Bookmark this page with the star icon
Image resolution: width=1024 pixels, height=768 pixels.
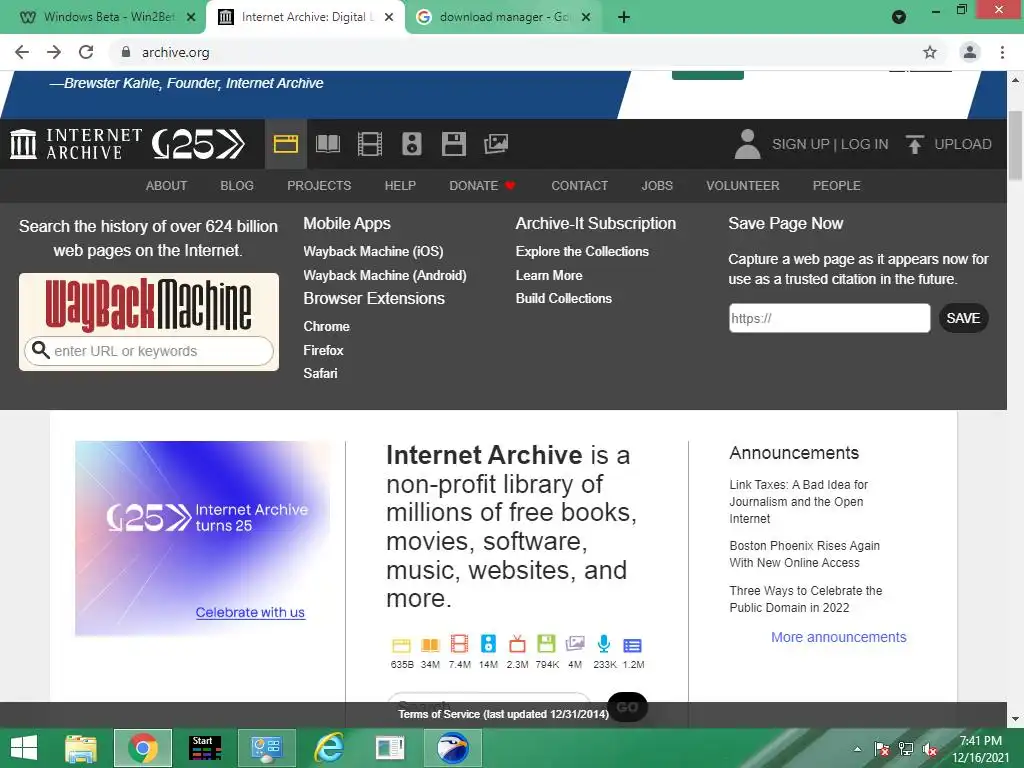point(930,52)
